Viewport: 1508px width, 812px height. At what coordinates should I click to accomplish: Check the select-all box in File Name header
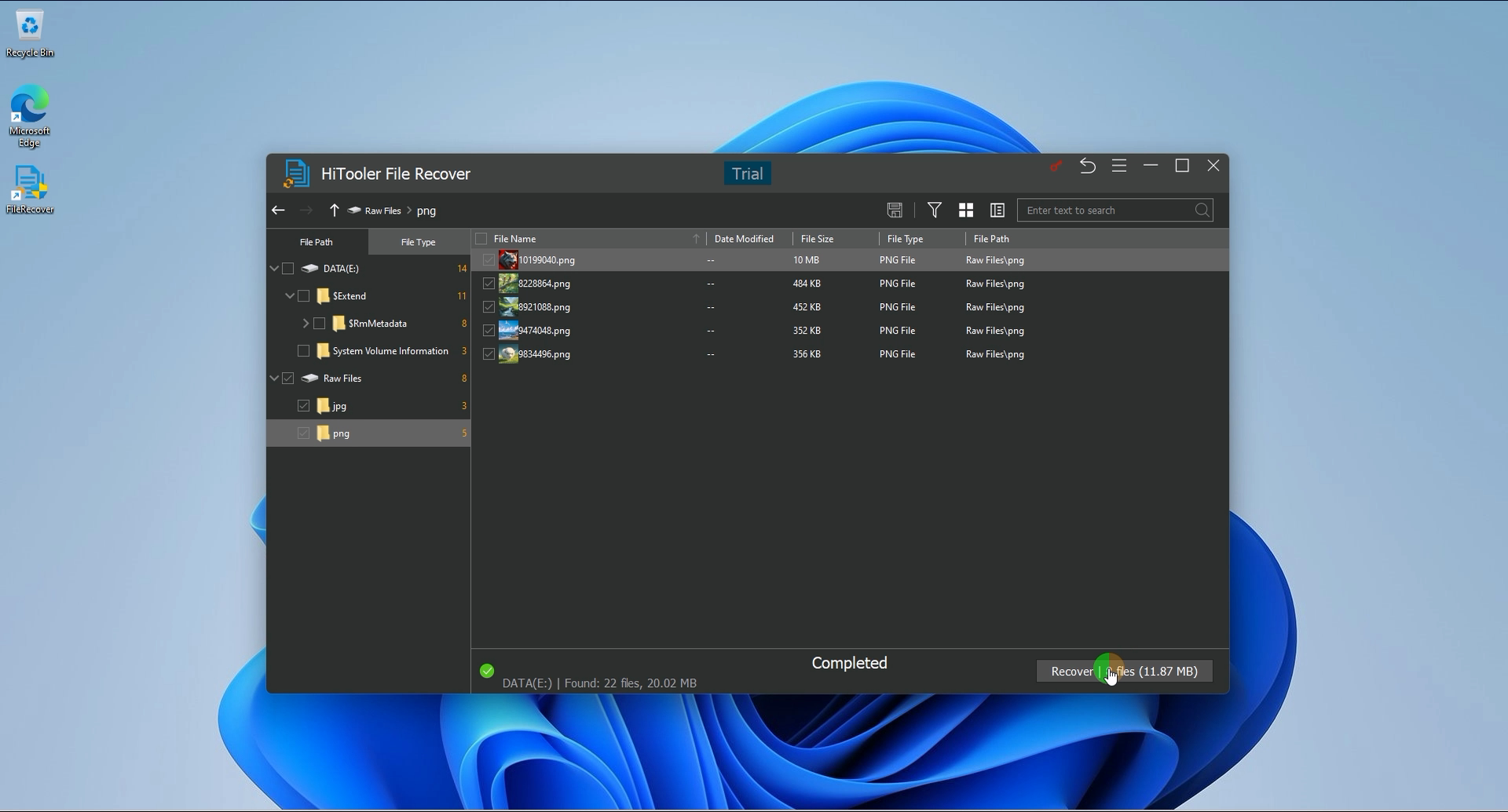[480, 238]
